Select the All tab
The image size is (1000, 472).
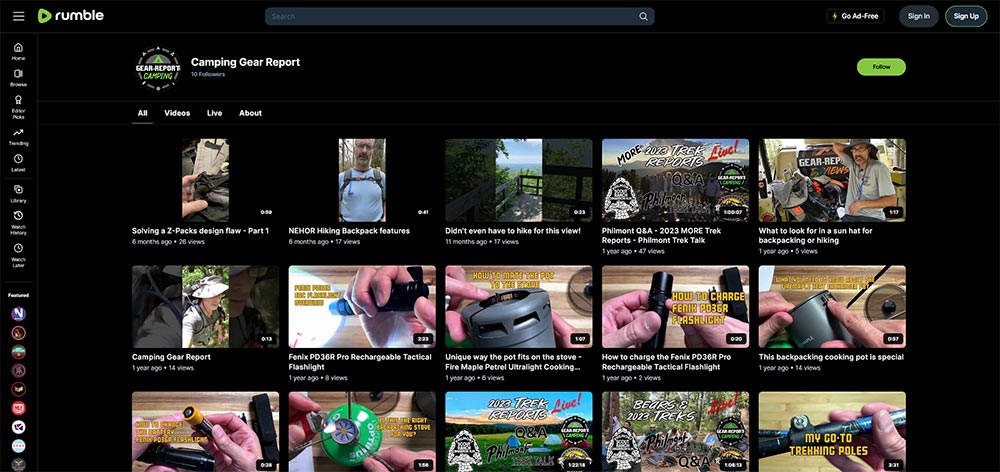coord(142,113)
